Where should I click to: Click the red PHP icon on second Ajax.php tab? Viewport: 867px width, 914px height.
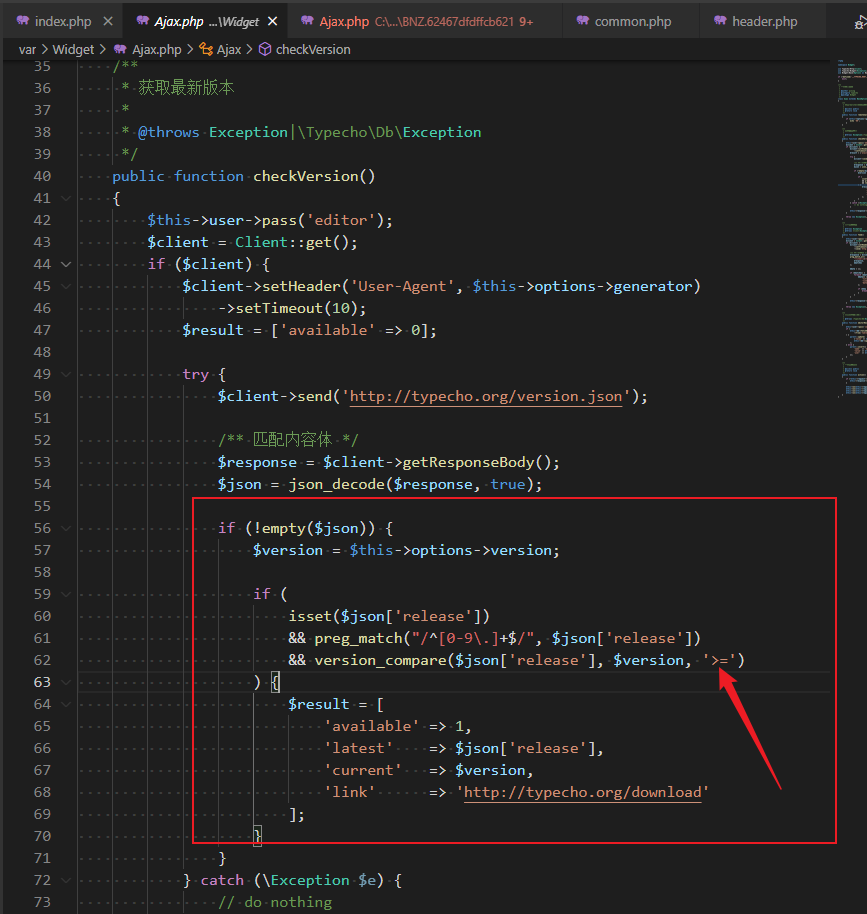click(305, 21)
